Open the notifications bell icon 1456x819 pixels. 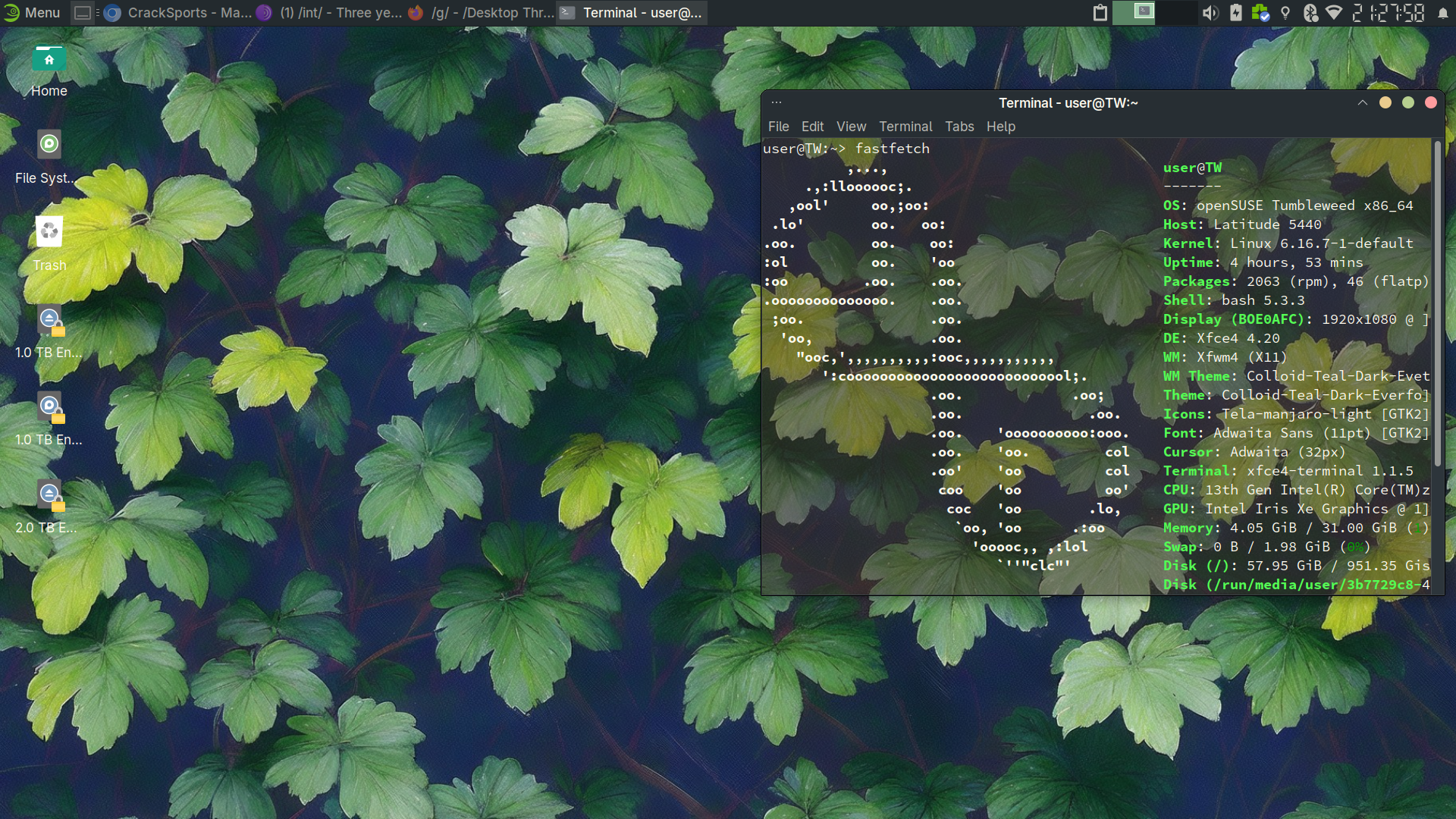coord(1442,13)
